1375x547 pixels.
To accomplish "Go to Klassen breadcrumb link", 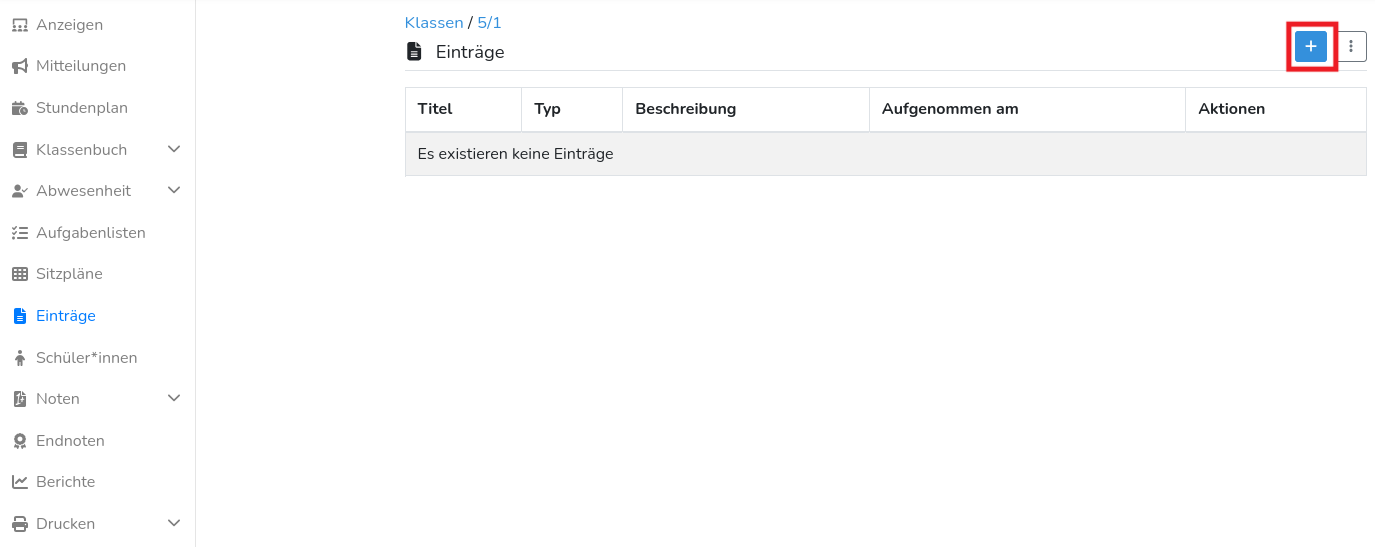I will tap(433, 22).
